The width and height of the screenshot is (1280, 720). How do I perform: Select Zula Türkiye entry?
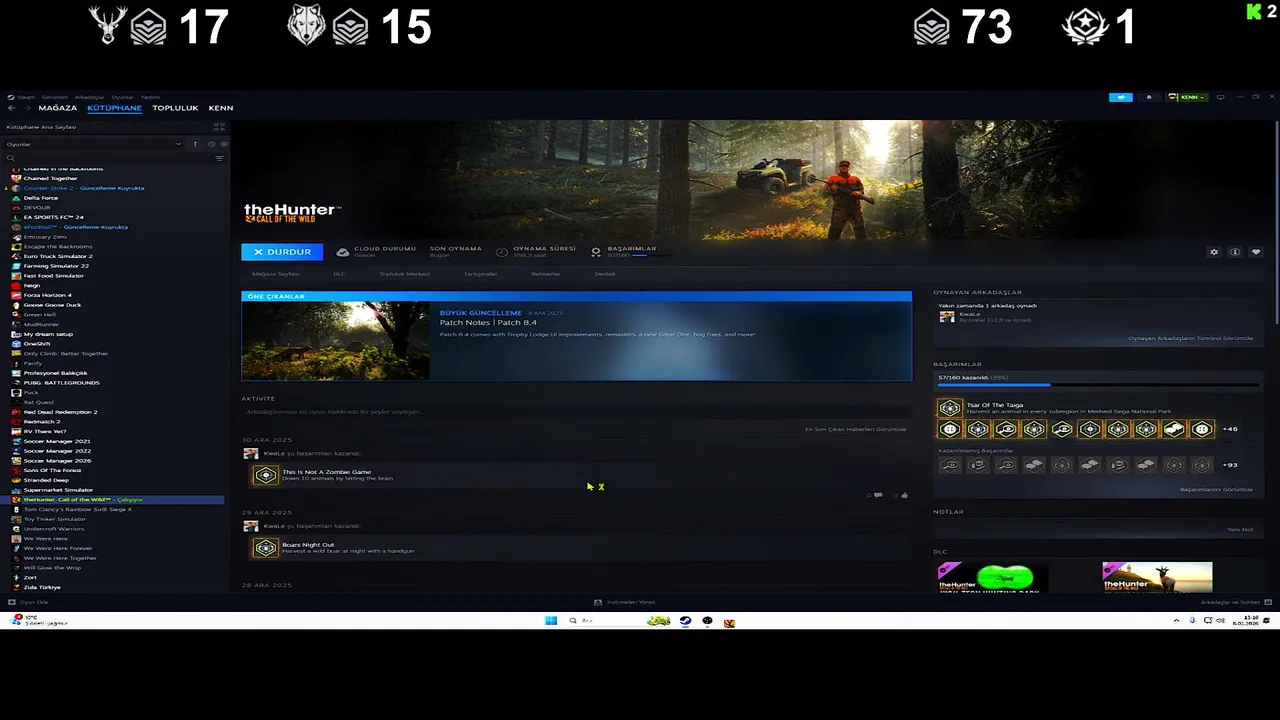click(x=42, y=587)
